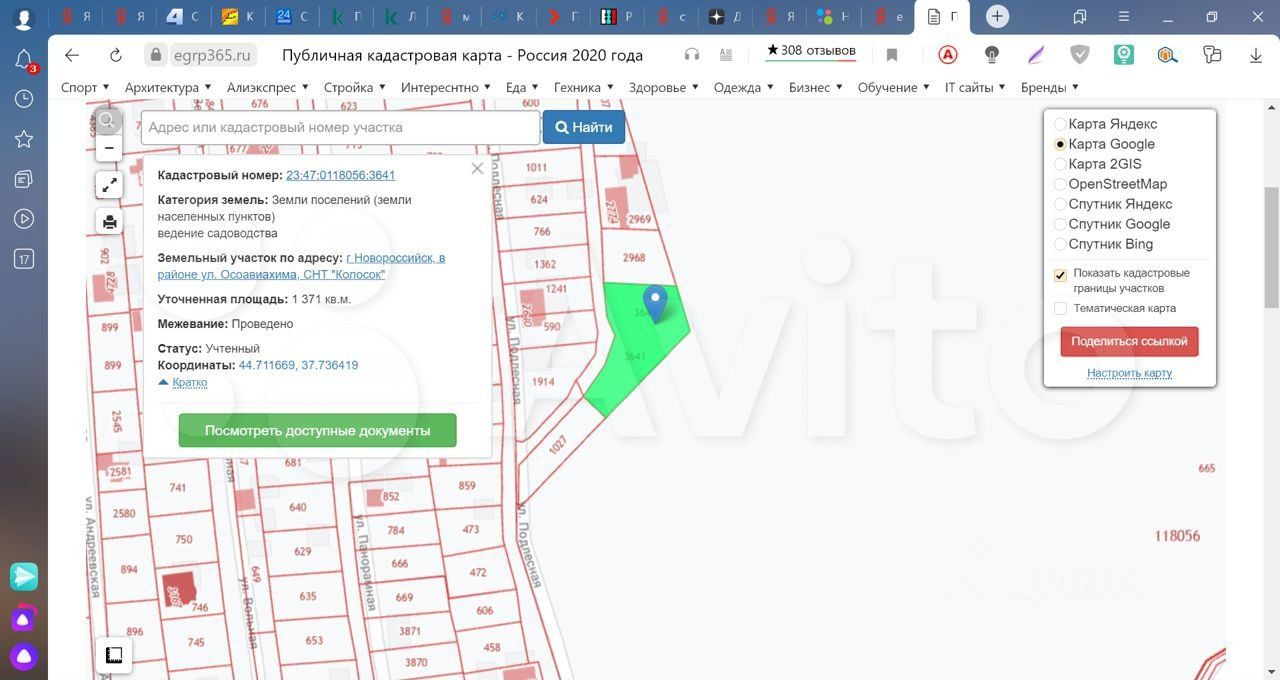The width and height of the screenshot is (1280, 680).
Task: Open a new browser tab
Action: [997, 16]
